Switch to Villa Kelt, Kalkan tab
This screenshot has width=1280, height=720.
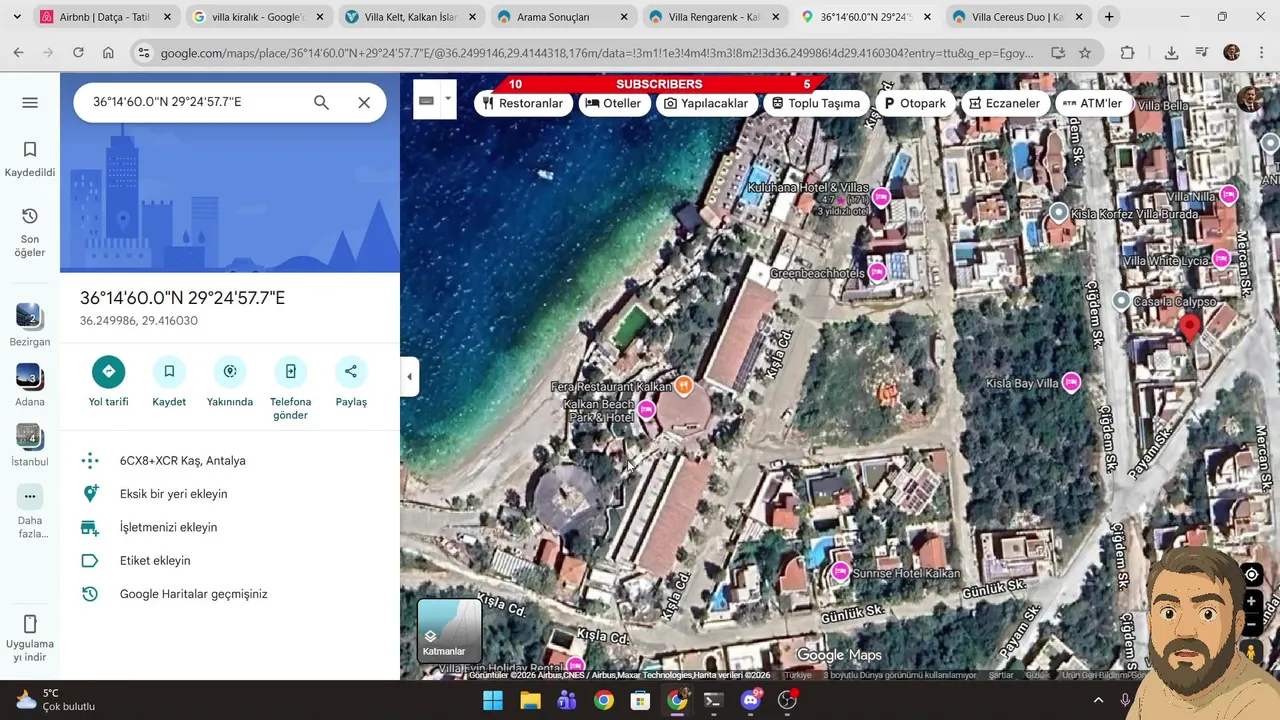coord(410,17)
